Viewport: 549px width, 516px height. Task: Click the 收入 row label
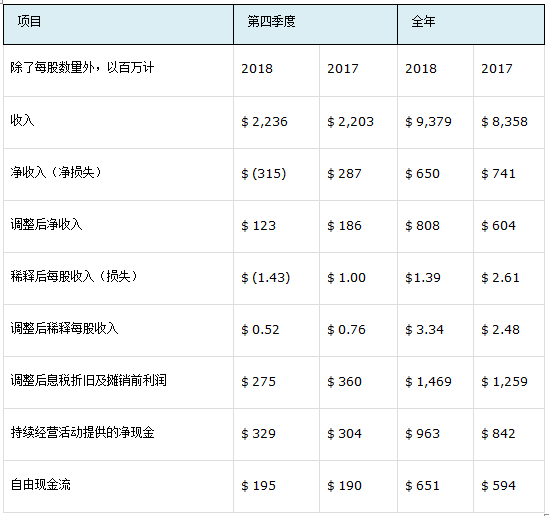tap(22, 121)
